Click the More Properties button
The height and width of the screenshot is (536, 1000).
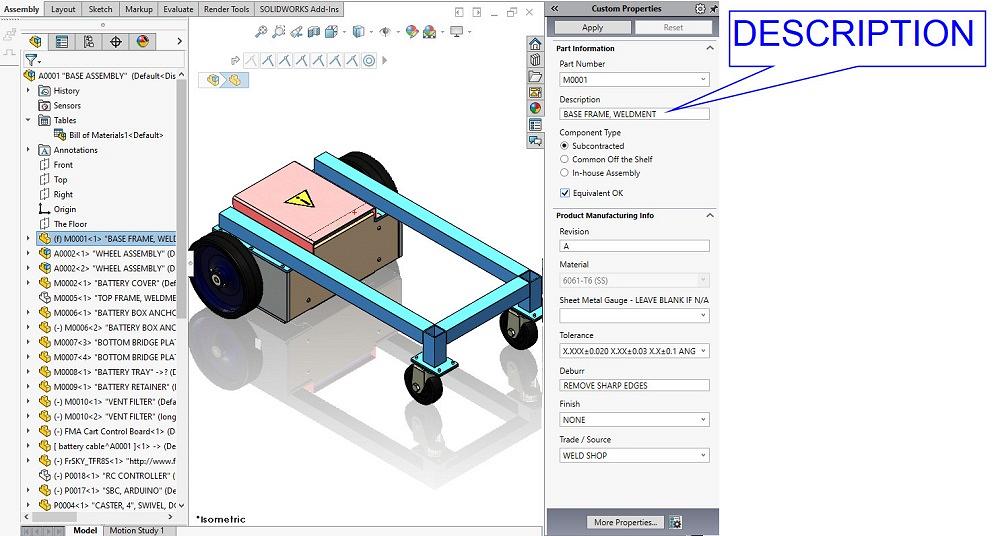626,523
